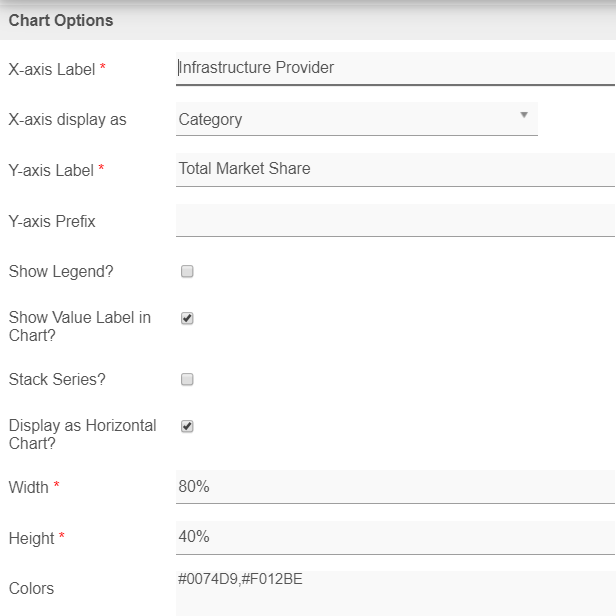Click the Infrastructure Provider text field
Viewport: 616px width, 616px height.
point(395,68)
